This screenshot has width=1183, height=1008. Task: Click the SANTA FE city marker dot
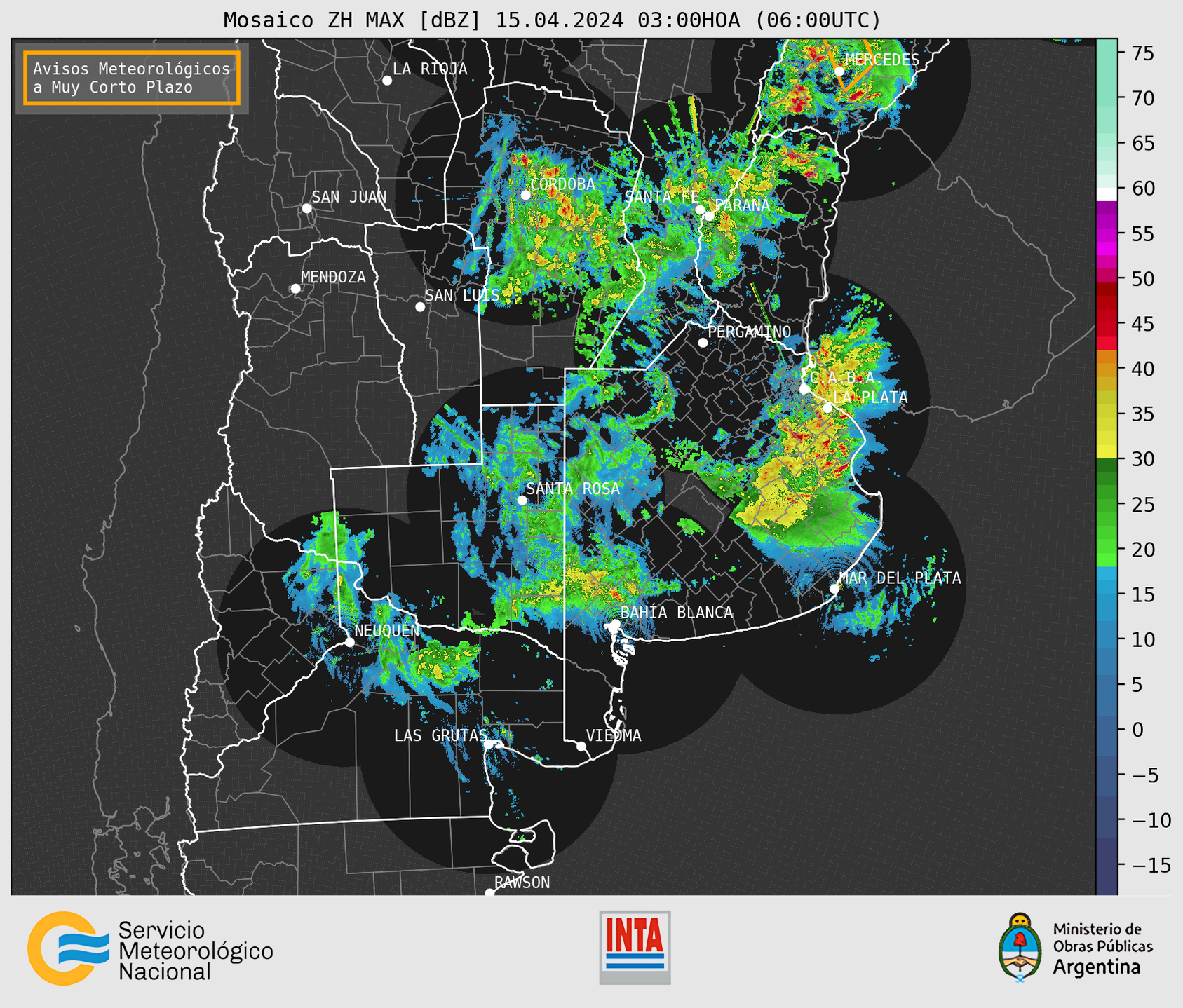700,210
